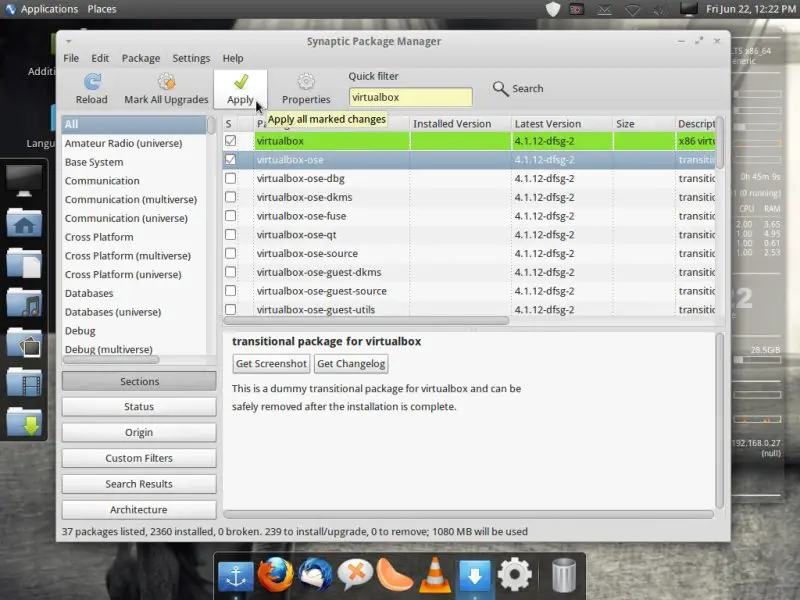Click the Get Screenshot button
The height and width of the screenshot is (600, 800).
[x=271, y=364]
